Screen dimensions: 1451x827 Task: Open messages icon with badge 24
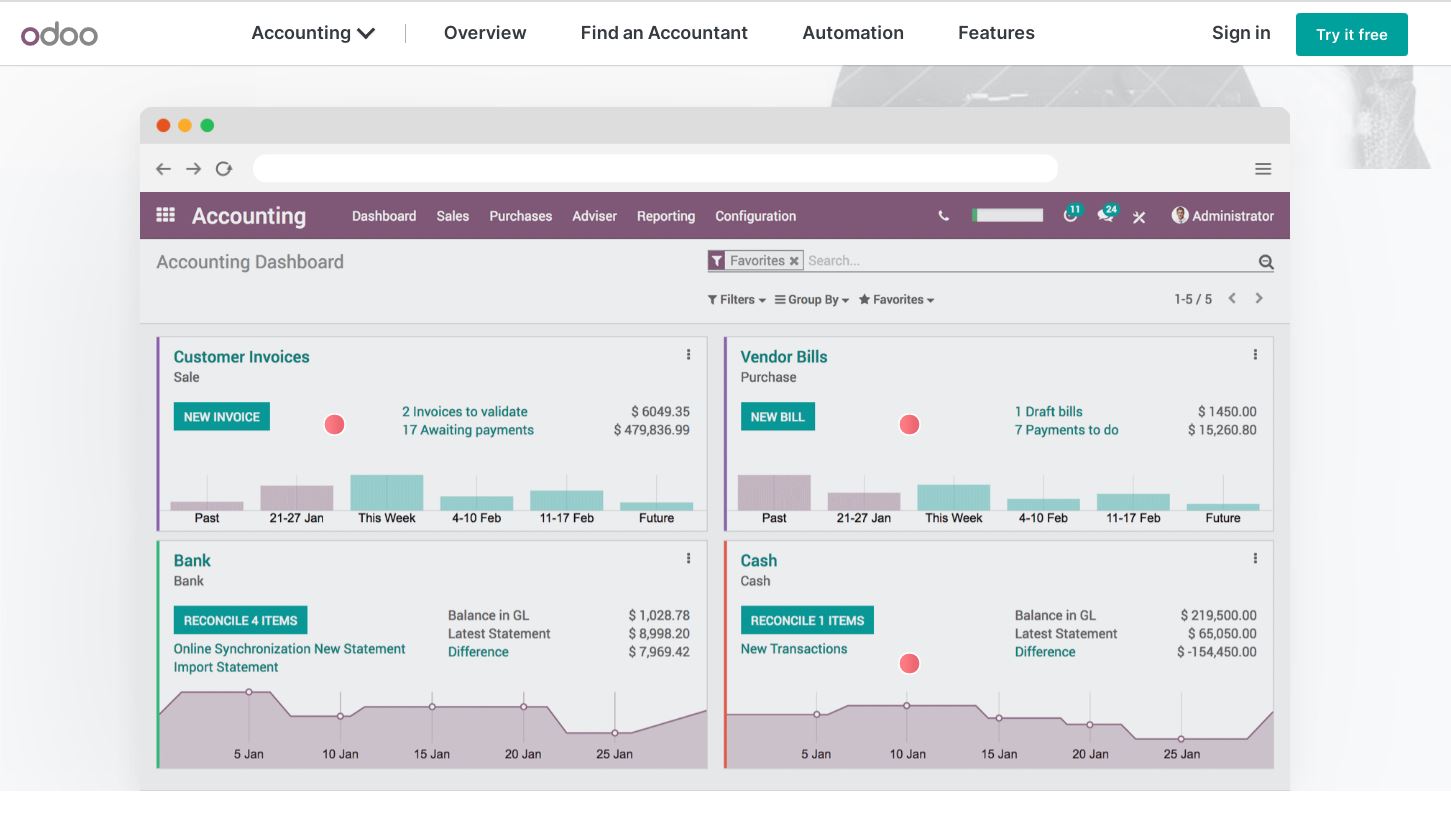(1107, 214)
